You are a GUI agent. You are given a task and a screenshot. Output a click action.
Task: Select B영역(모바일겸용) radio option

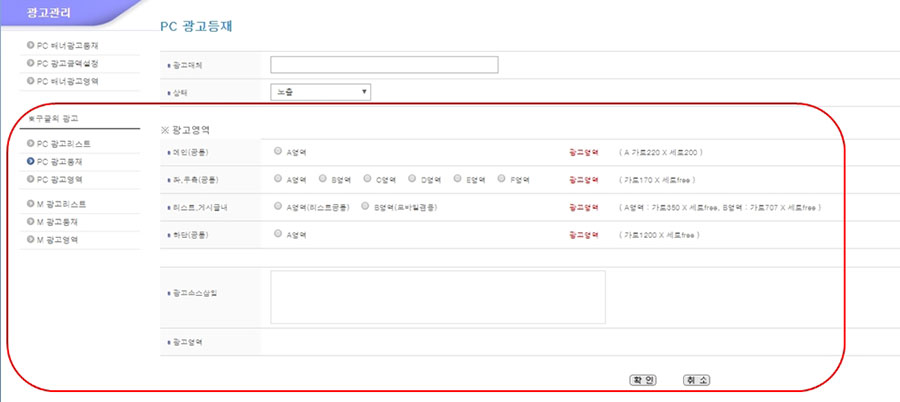click(x=366, y=207)
